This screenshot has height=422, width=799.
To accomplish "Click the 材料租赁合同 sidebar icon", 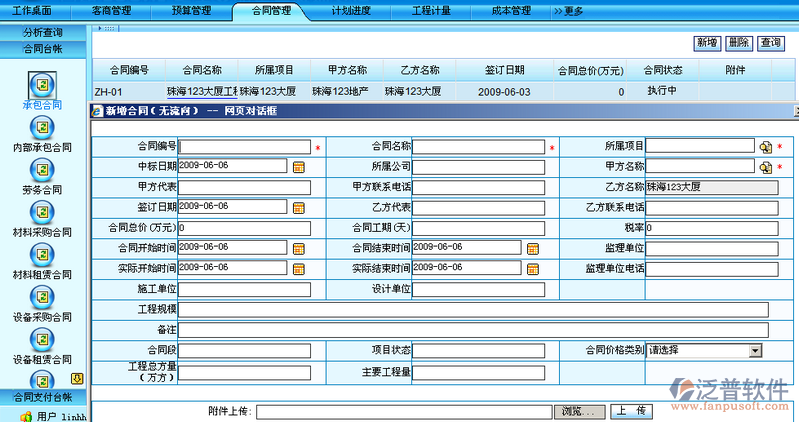I will (42, 255).
